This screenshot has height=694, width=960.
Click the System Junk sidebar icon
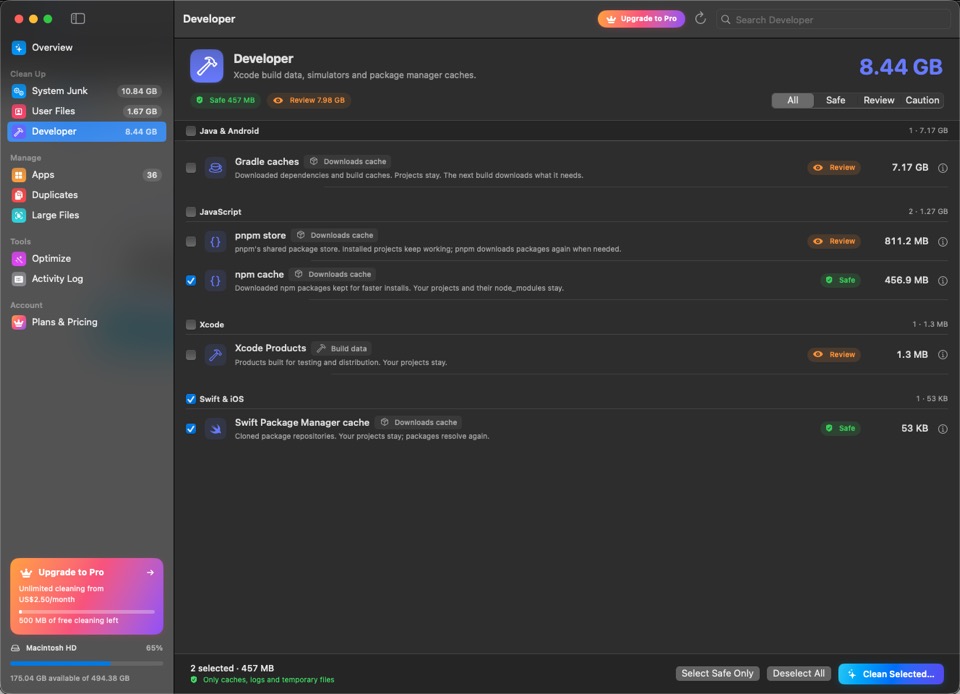(19, 91)
